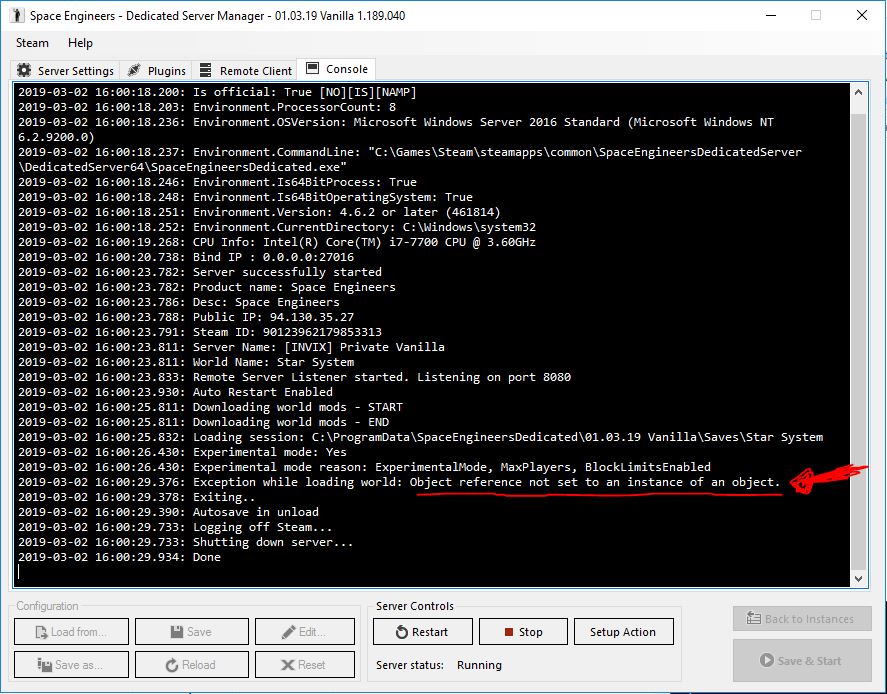Viewport: 887px width, 694px height.
Task: Reload the configuration
Action: [x=190, y=665]
